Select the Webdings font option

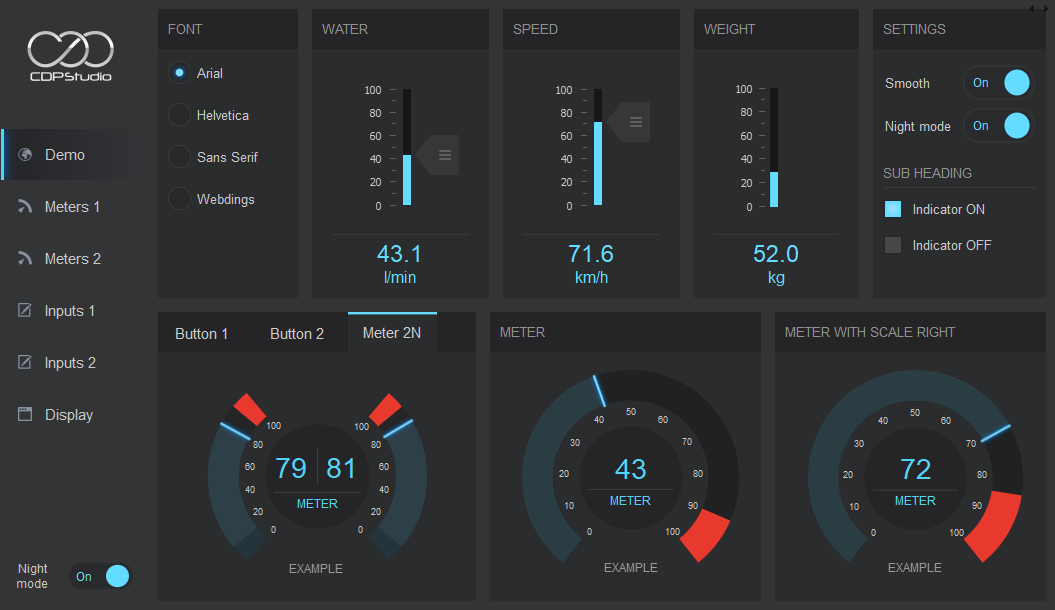coord(179,199)
